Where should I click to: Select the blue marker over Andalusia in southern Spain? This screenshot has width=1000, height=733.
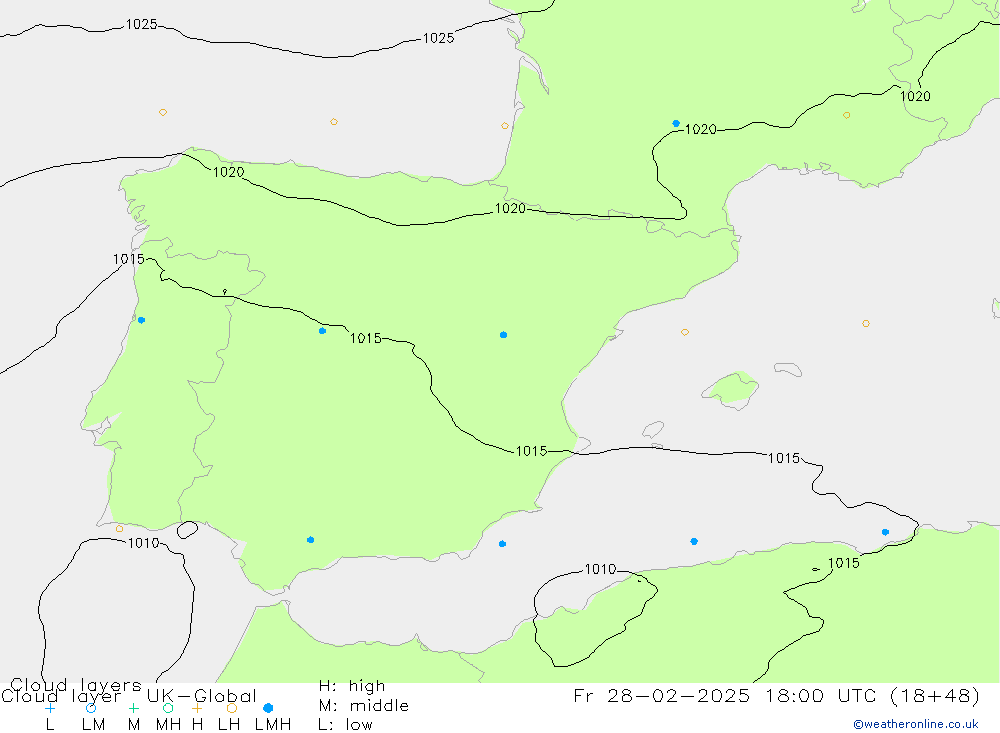click(x=311, y=540)
